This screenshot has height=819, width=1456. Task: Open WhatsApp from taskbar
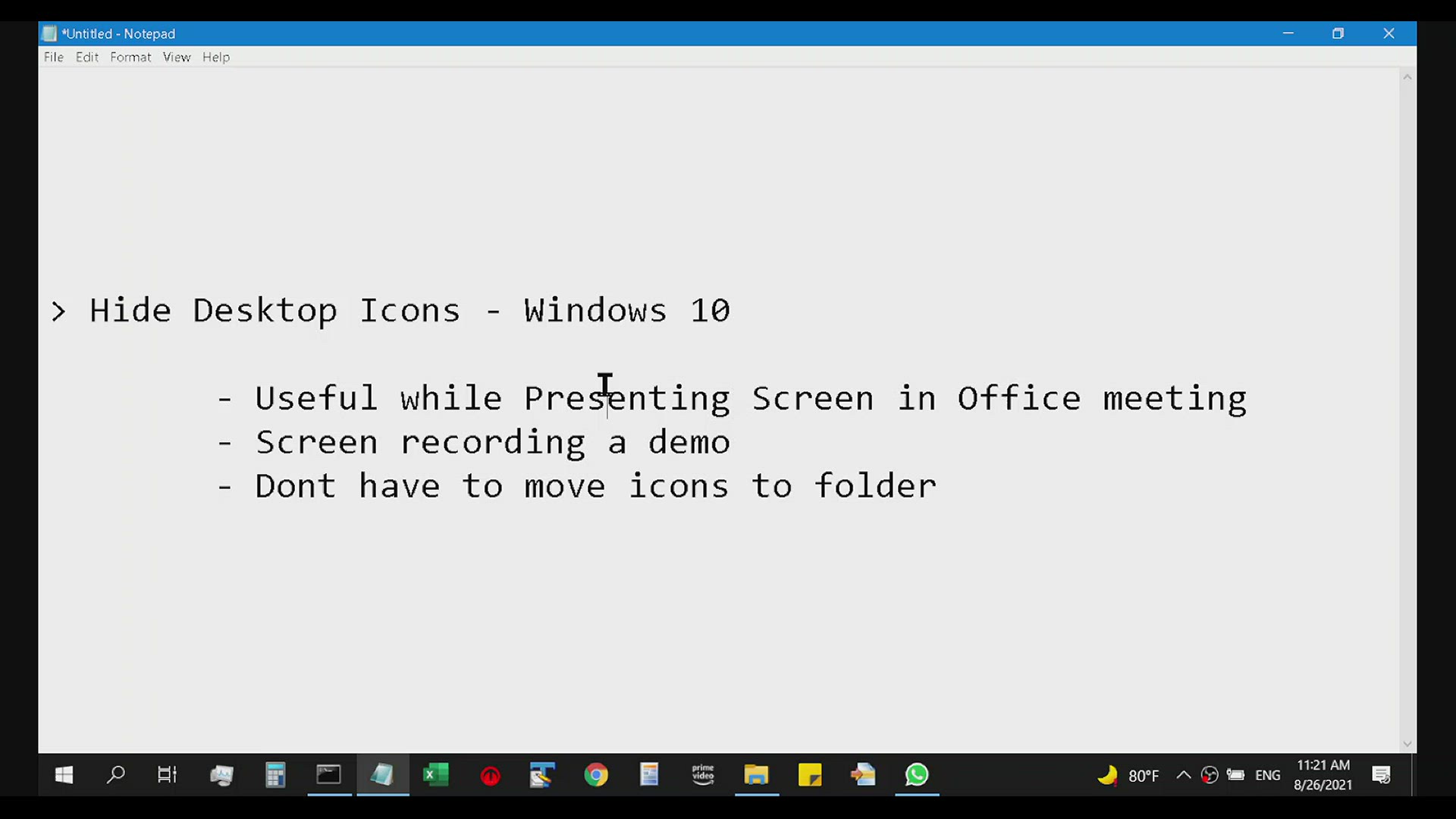tap(915, 775)
